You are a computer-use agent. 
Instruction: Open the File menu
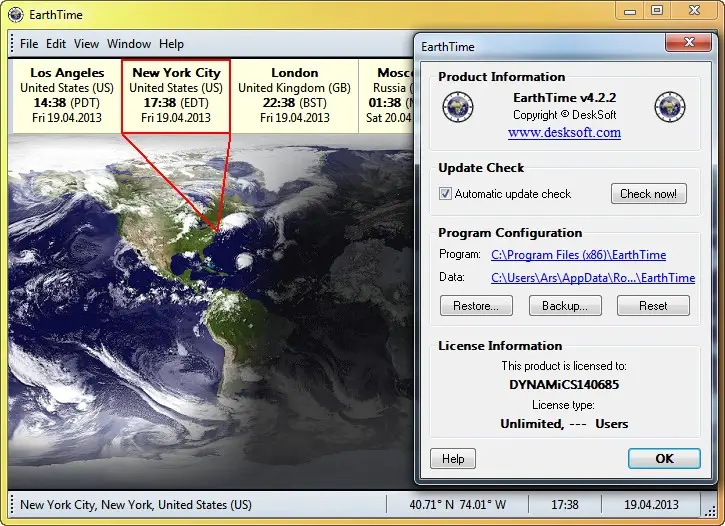(x=29, y=44)
